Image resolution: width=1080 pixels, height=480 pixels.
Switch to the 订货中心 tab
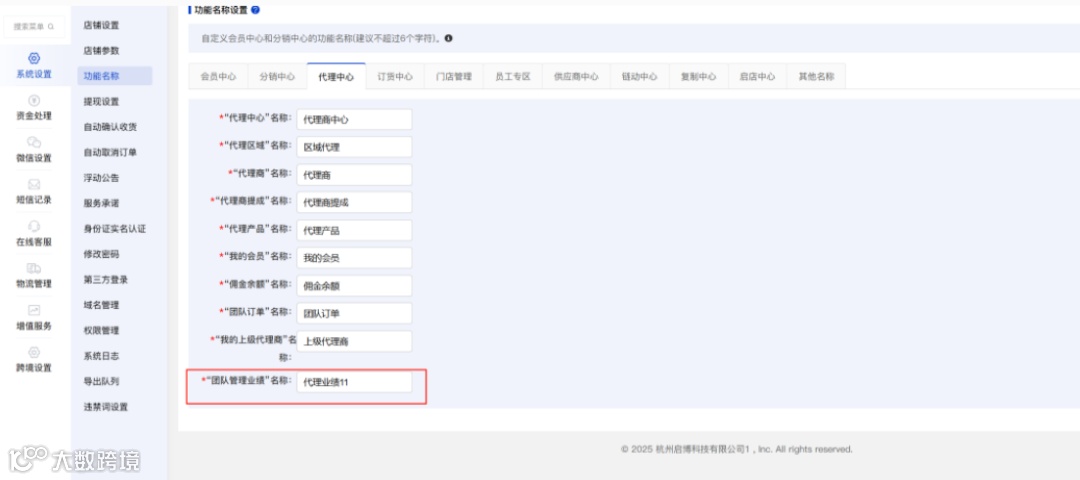395,76
